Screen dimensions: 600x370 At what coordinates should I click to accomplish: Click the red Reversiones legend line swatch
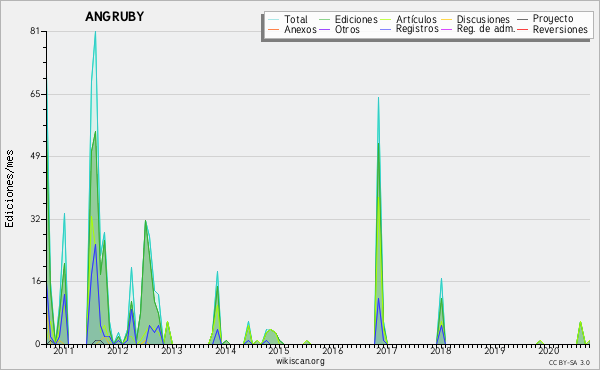point(522,29)
